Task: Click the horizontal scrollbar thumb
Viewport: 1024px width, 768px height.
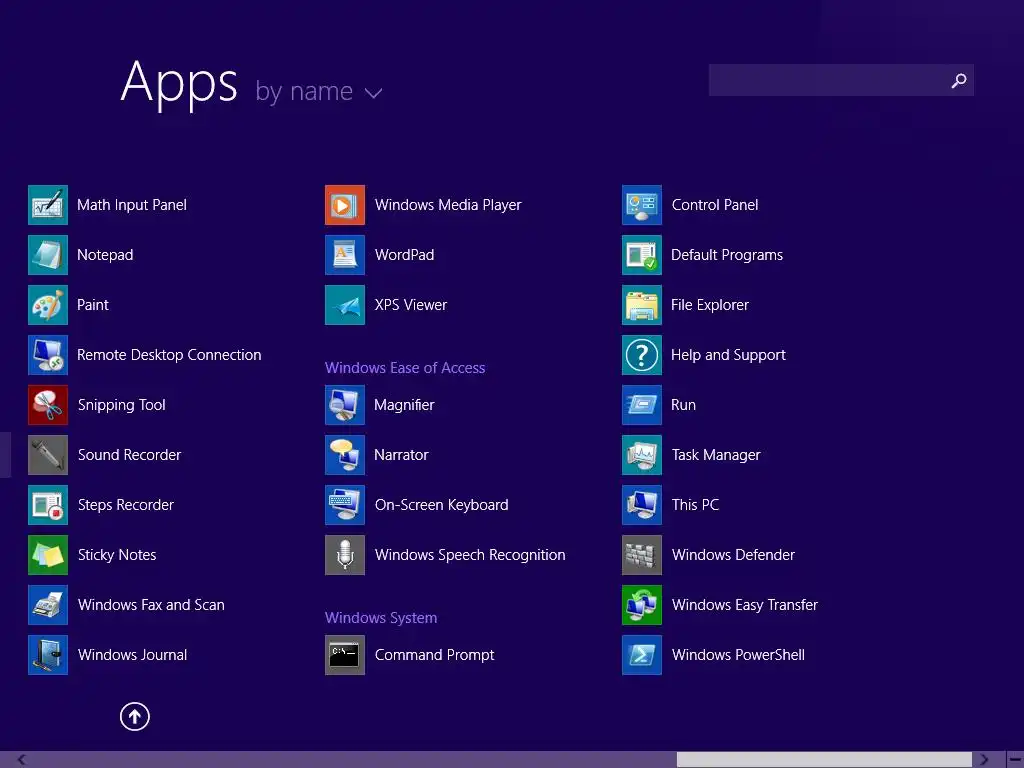Action: tap(824, 760)
